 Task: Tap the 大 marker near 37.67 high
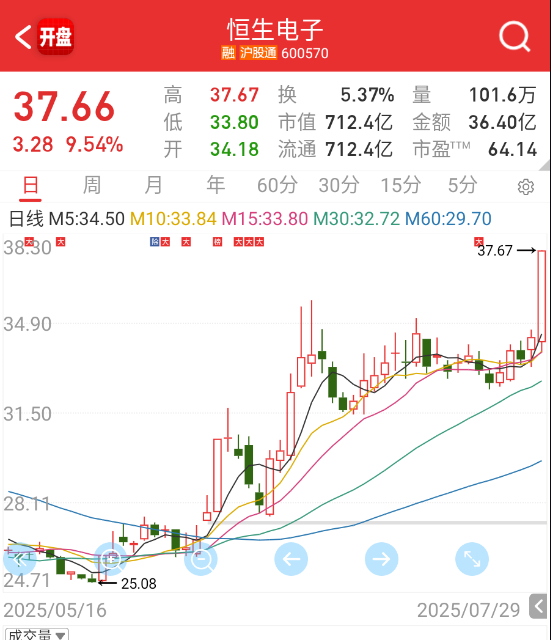[478, 241]
